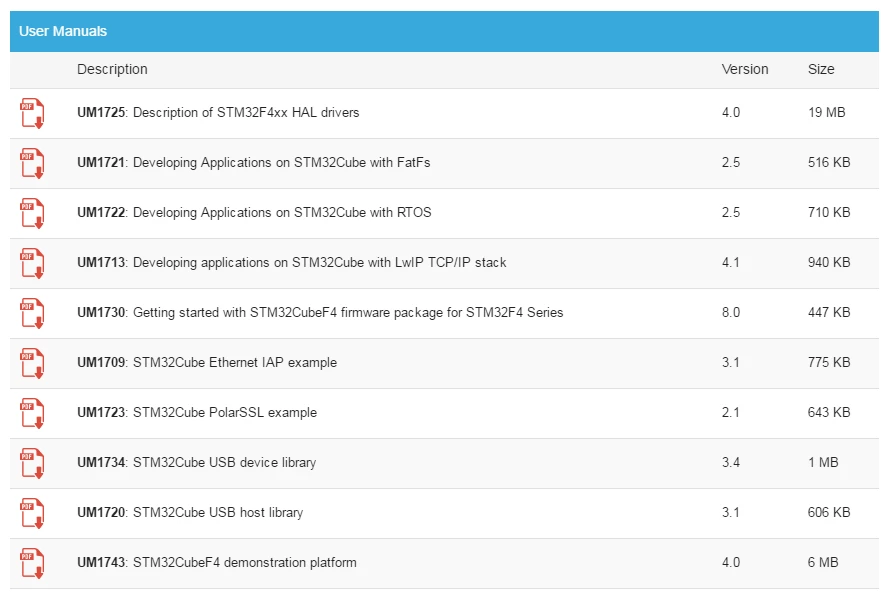Open UM1725 Description of STM32F4xx HAL drivers
This screenshot has height=607, width=892.
218,113
